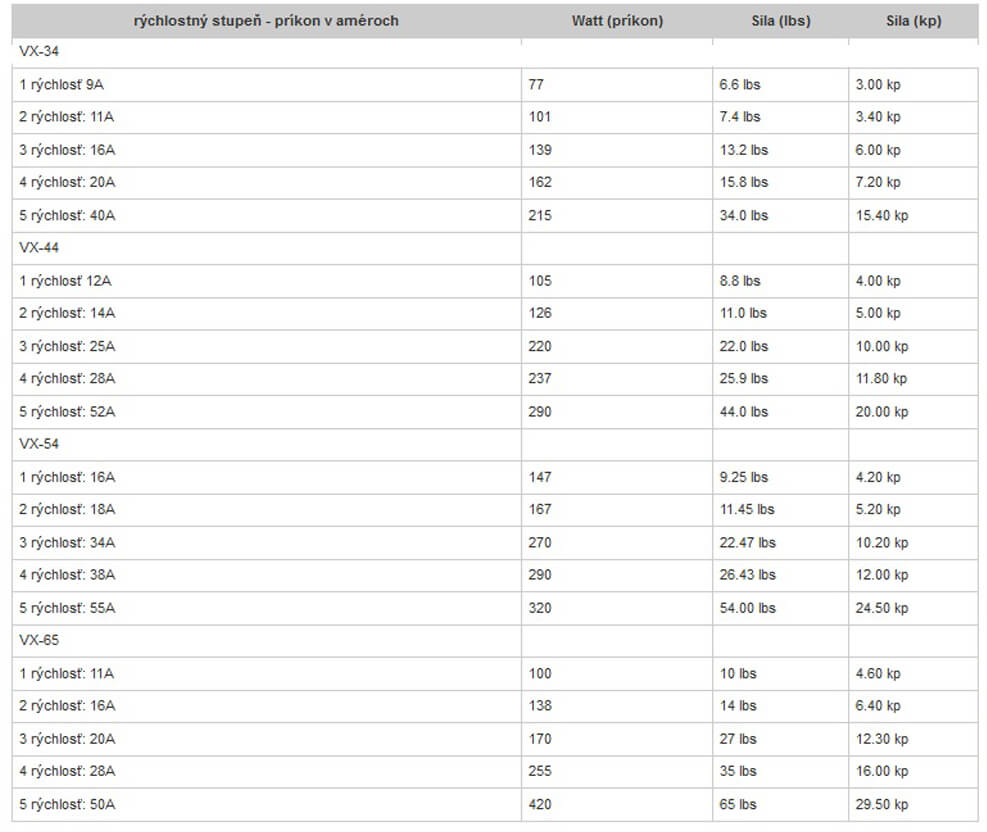Select the '24.50 kp' cell
This screenshot has height=832, width=987.
click(882, 608)
